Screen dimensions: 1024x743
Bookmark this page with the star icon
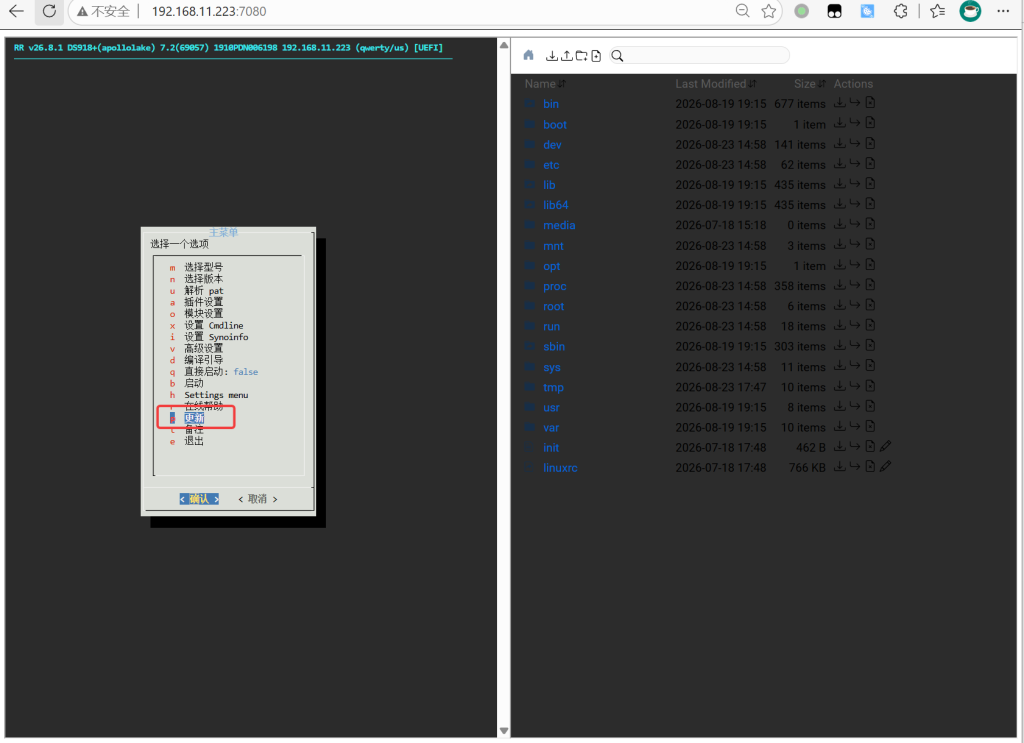point(769,11)
